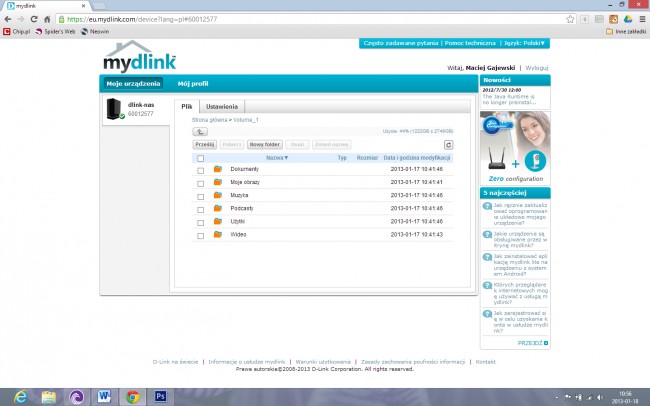Click Strona główna breadcrumb link

click(209, 120)
